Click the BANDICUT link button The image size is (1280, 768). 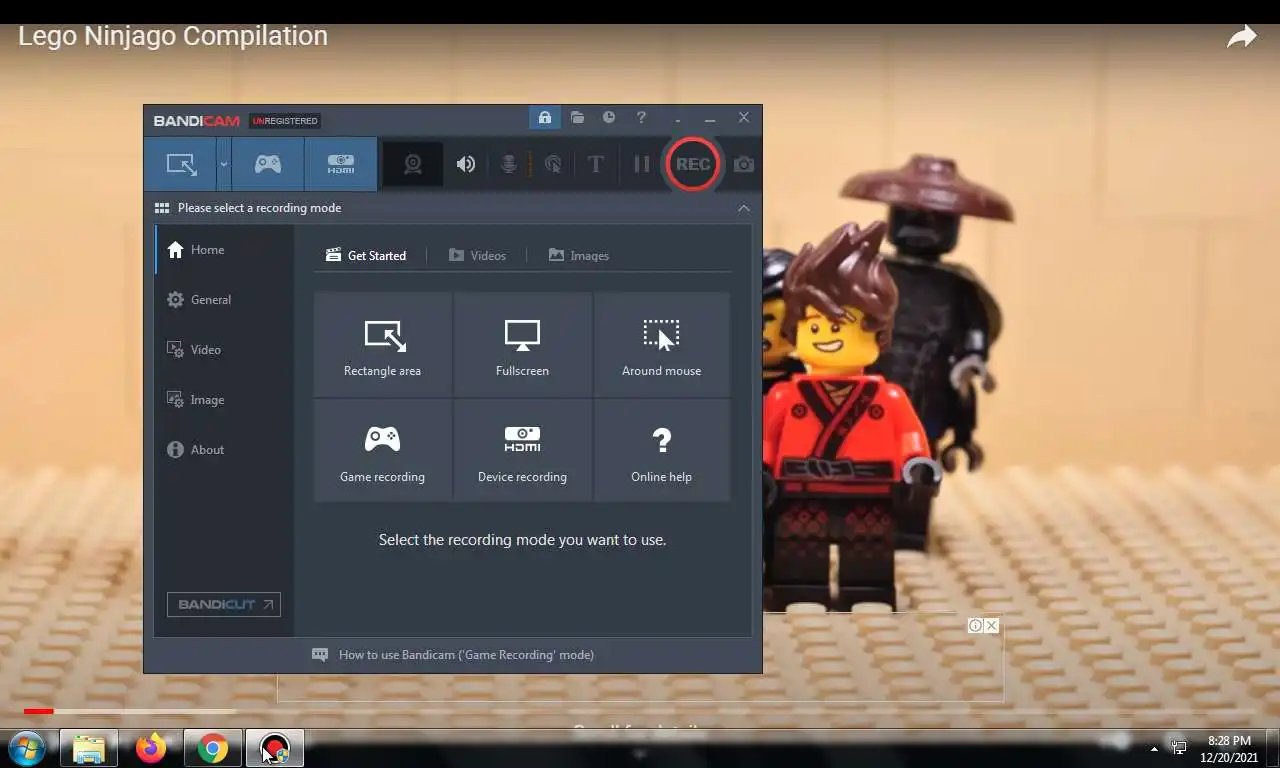pos(224,604)
